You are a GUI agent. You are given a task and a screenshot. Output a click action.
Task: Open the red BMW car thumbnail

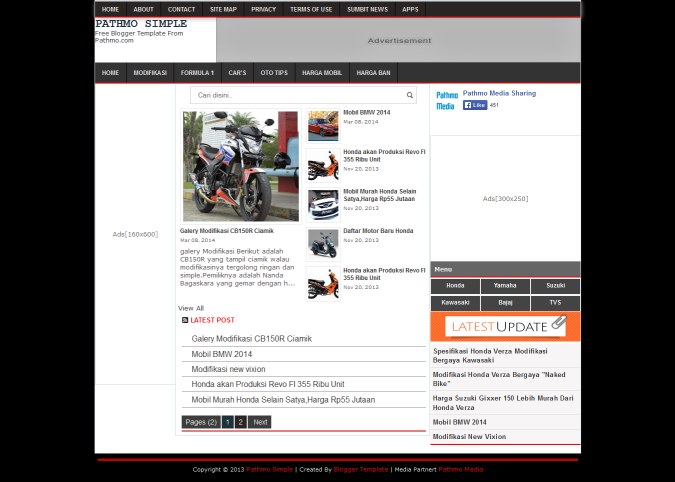(323, 126)
